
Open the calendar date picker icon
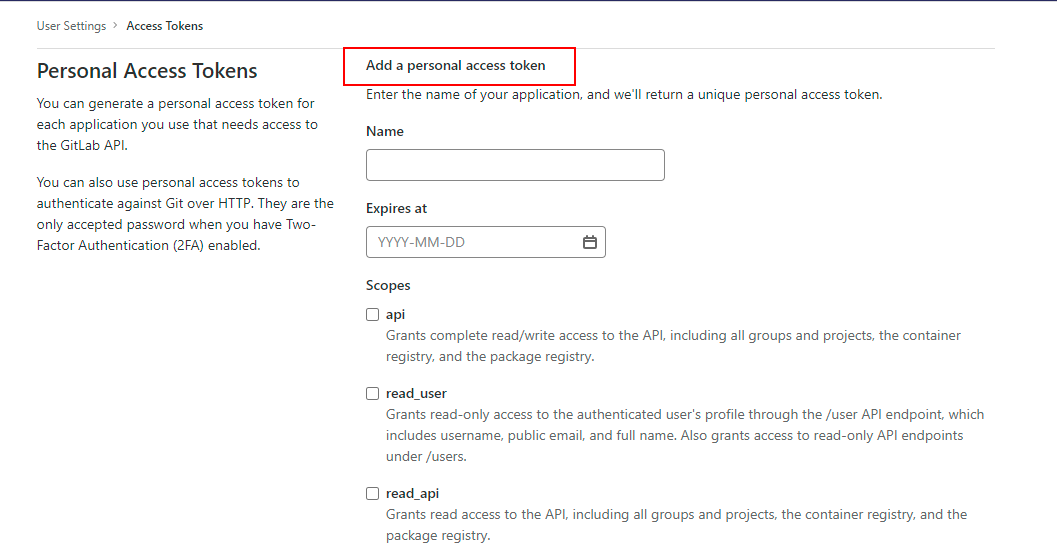(x=590, y=242)
